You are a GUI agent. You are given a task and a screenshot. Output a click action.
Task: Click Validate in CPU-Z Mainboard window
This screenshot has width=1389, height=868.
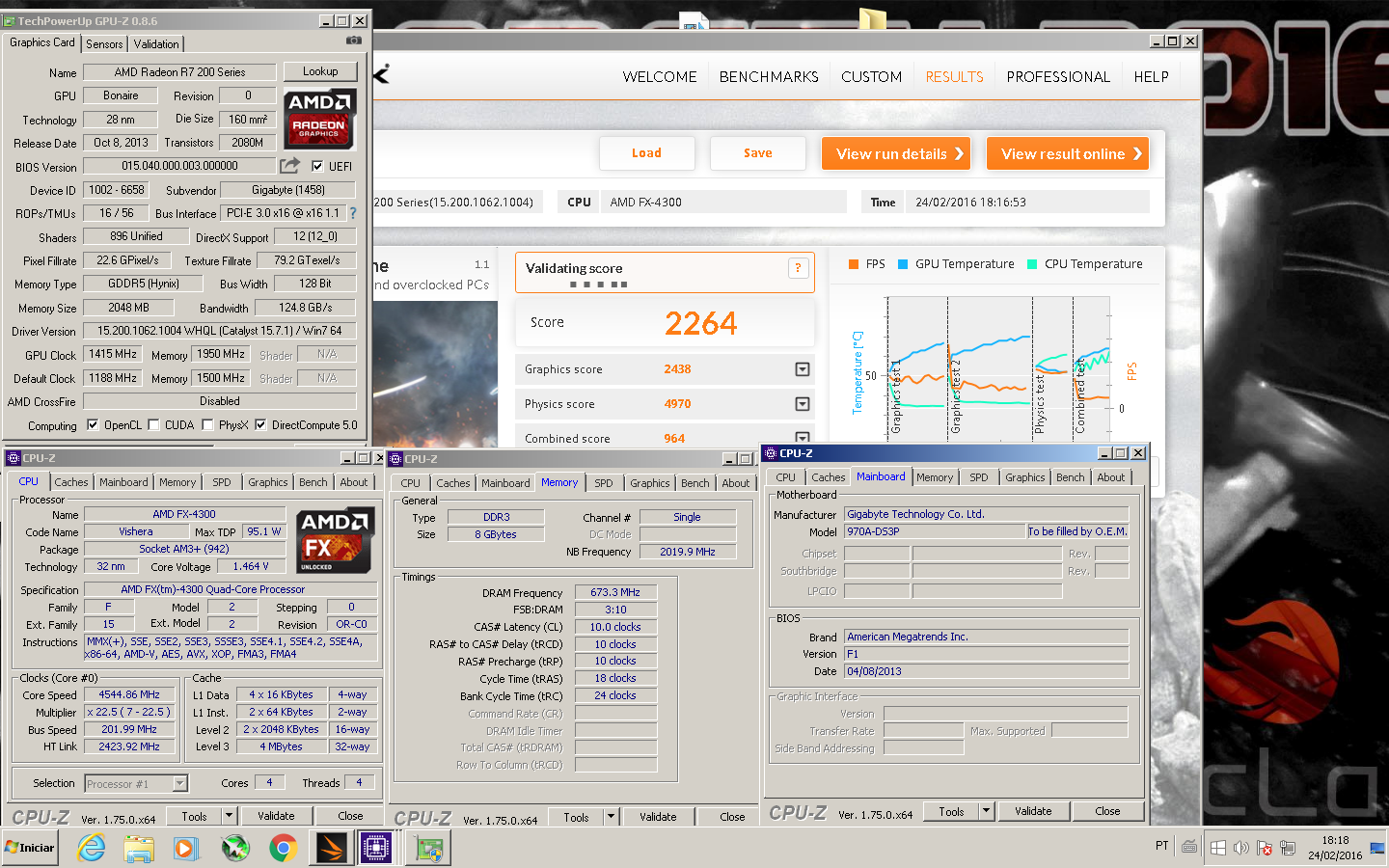click(x=1033, y=811)
